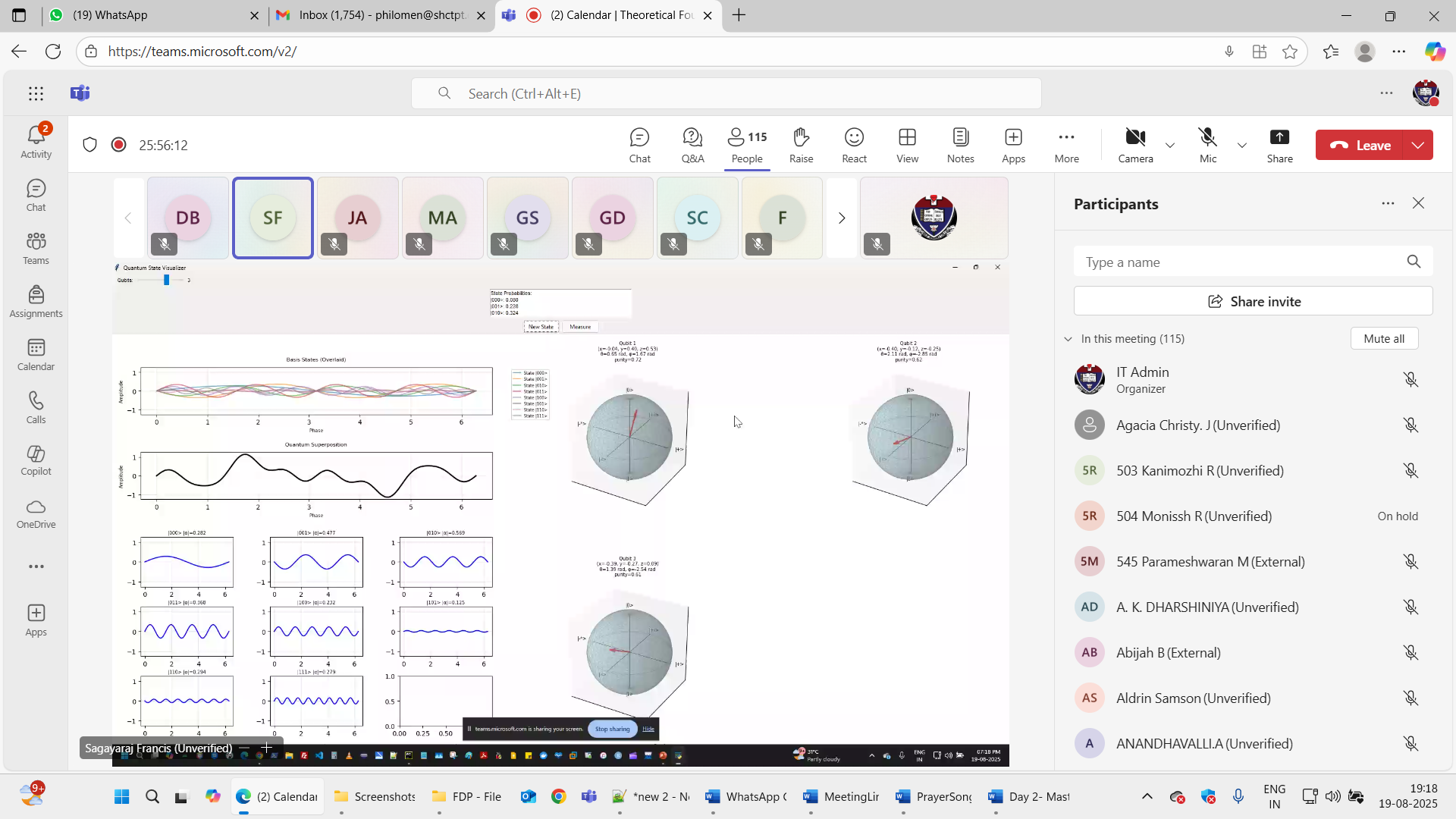Show hidden system tray icons

[x=1147, y=796]
